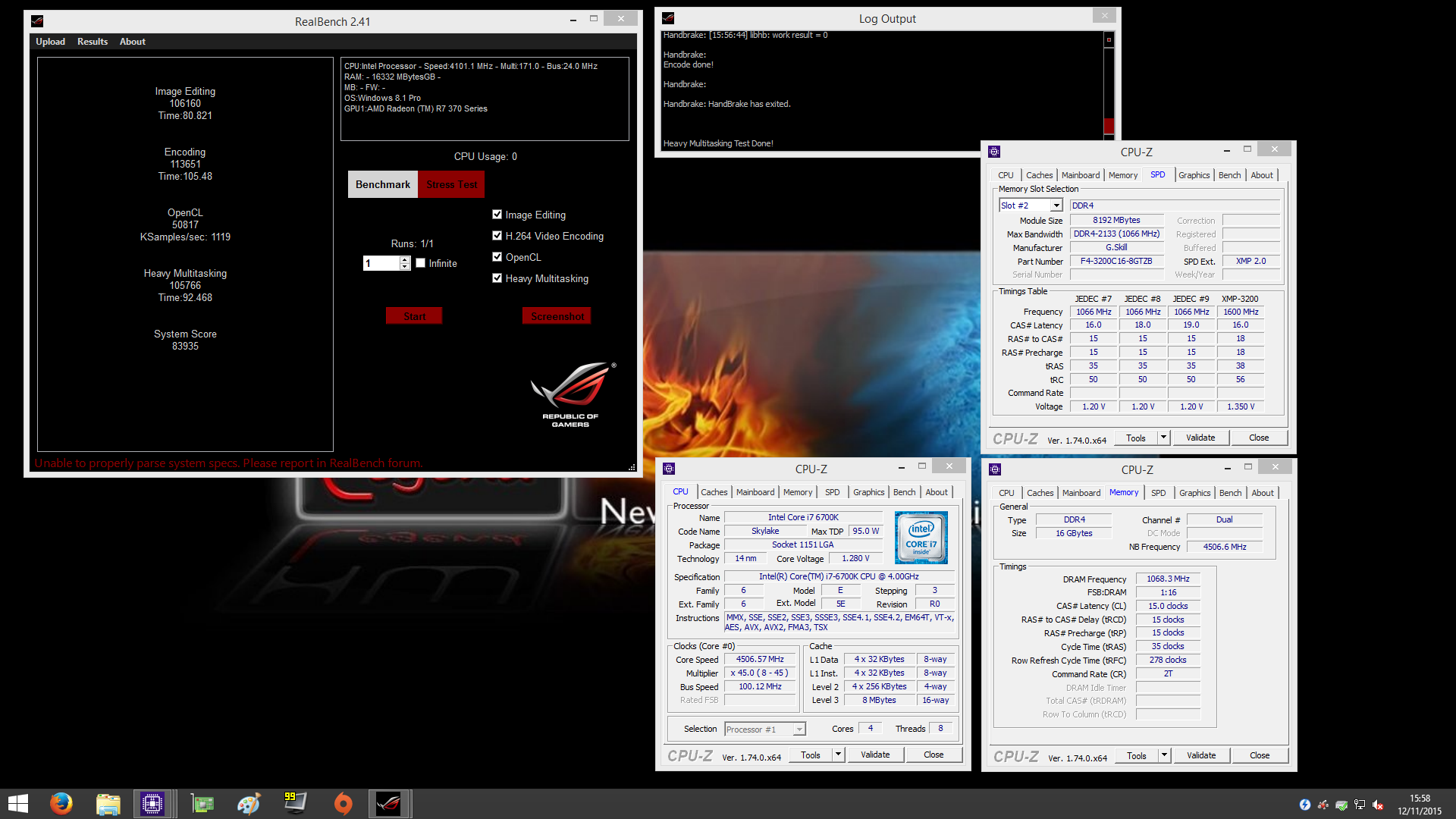
Task: Expand Tools arrow in SPD CPU-Z window
Action: tap(1163, 438)
